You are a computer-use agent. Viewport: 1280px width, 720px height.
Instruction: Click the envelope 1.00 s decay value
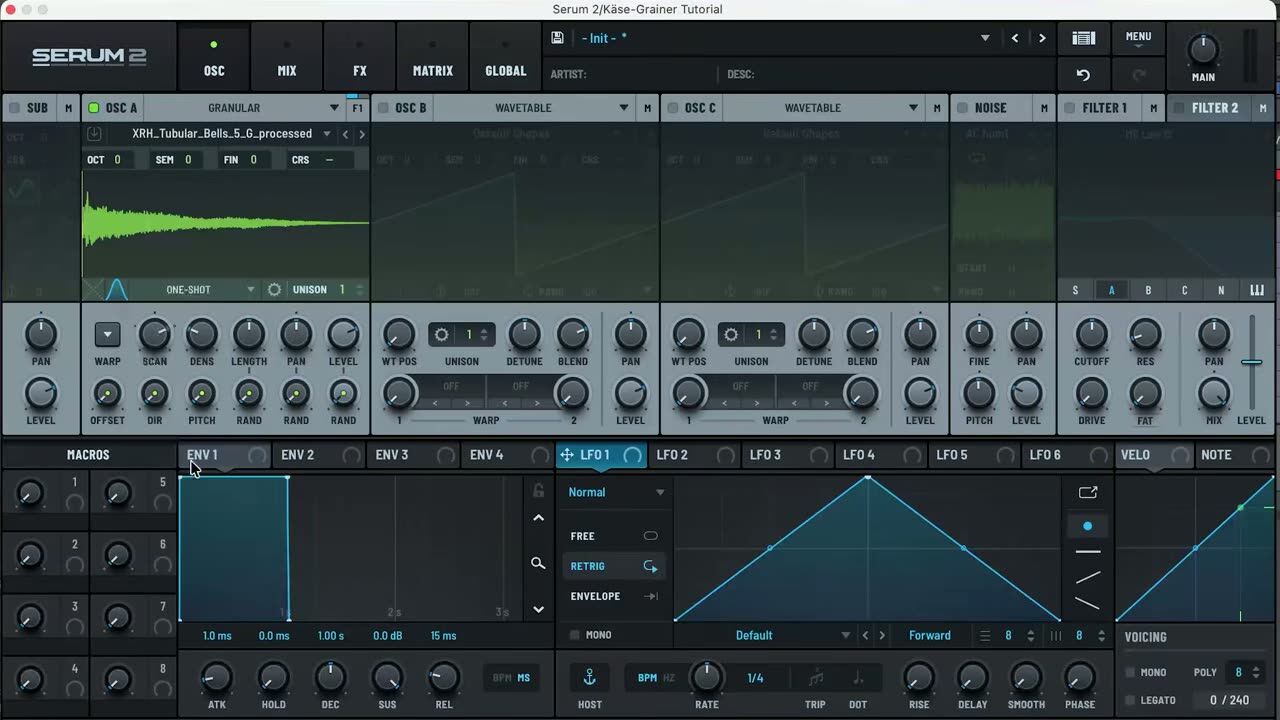point(330,636)
